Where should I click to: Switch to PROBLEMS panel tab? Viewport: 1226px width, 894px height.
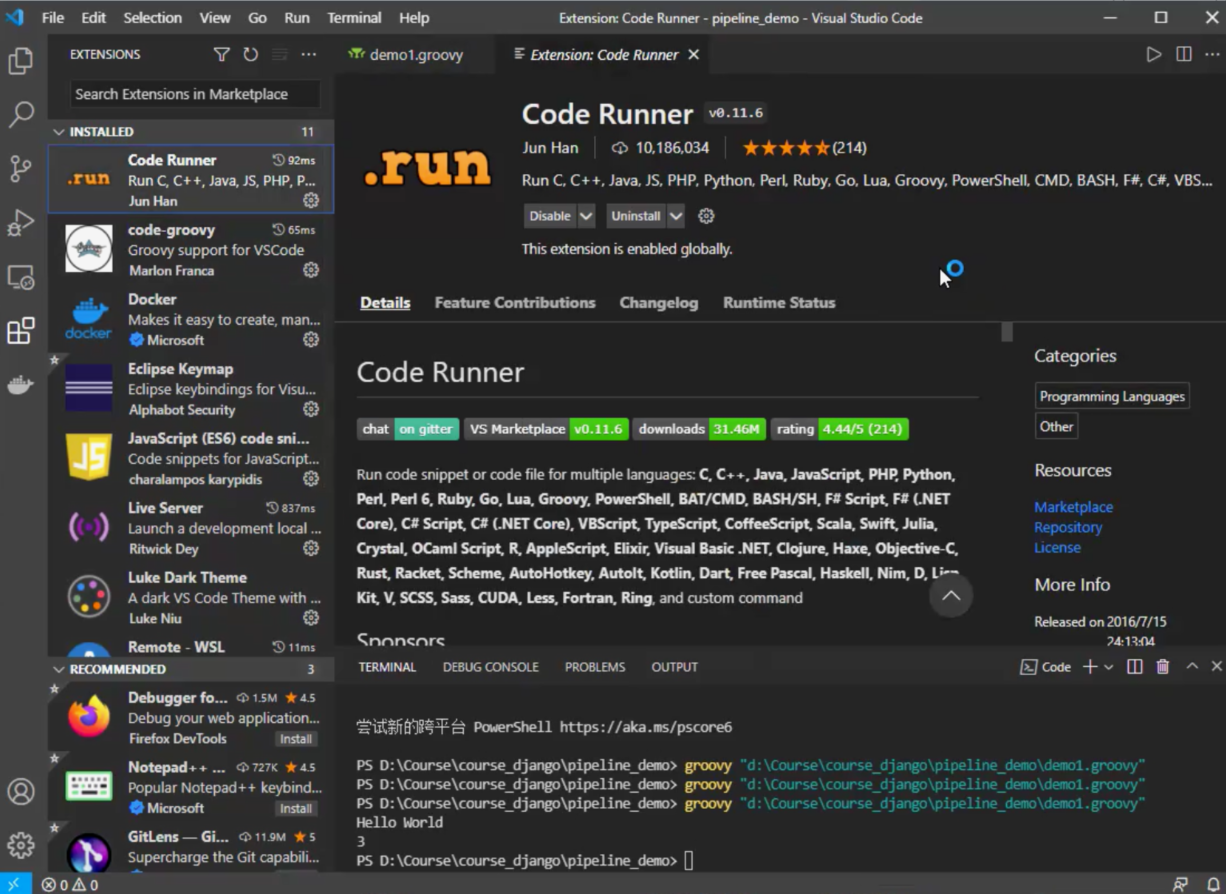click(595, 667)
